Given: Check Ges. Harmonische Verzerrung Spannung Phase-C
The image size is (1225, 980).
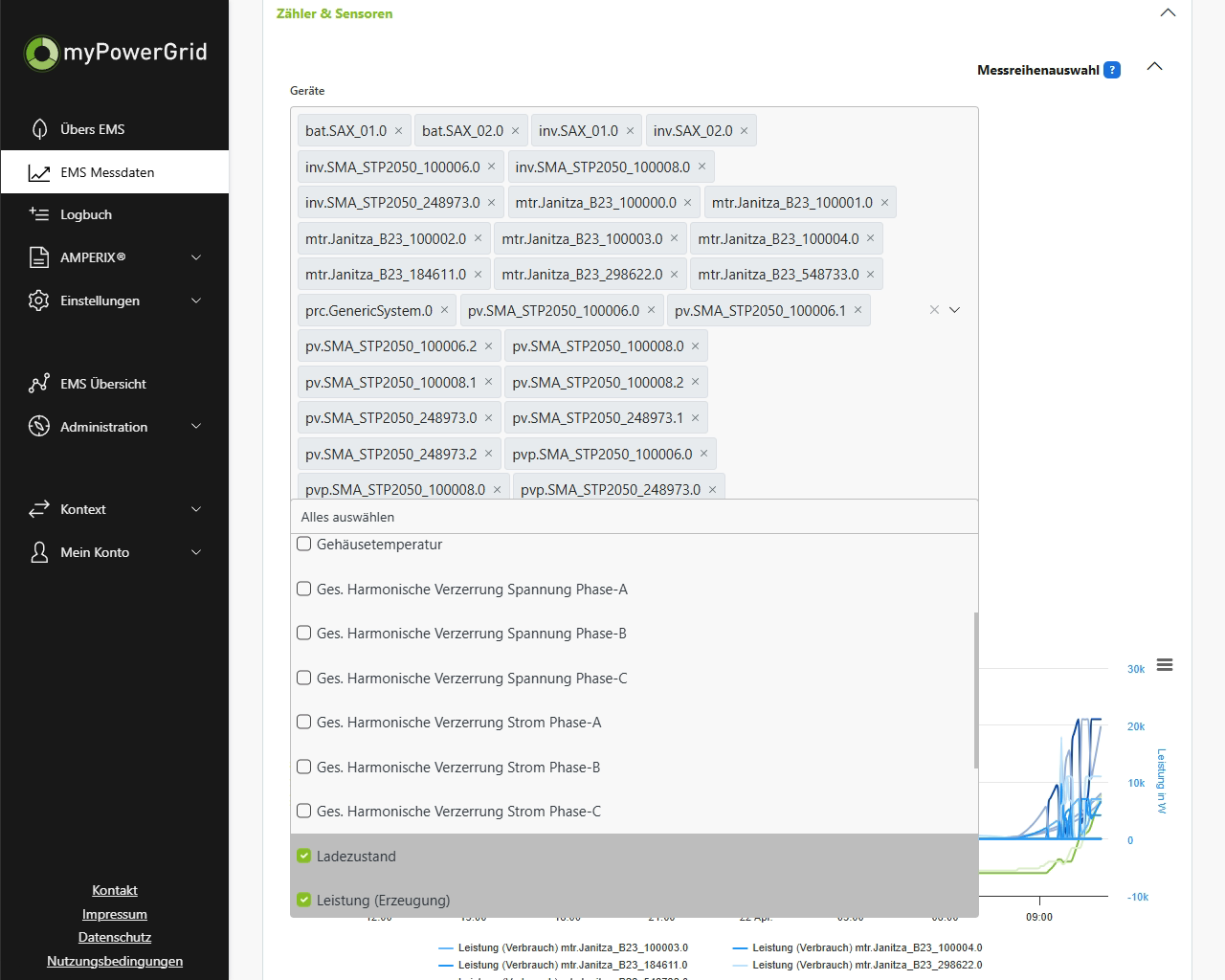Looking at the screenshot, I should (x=304, y=679).
